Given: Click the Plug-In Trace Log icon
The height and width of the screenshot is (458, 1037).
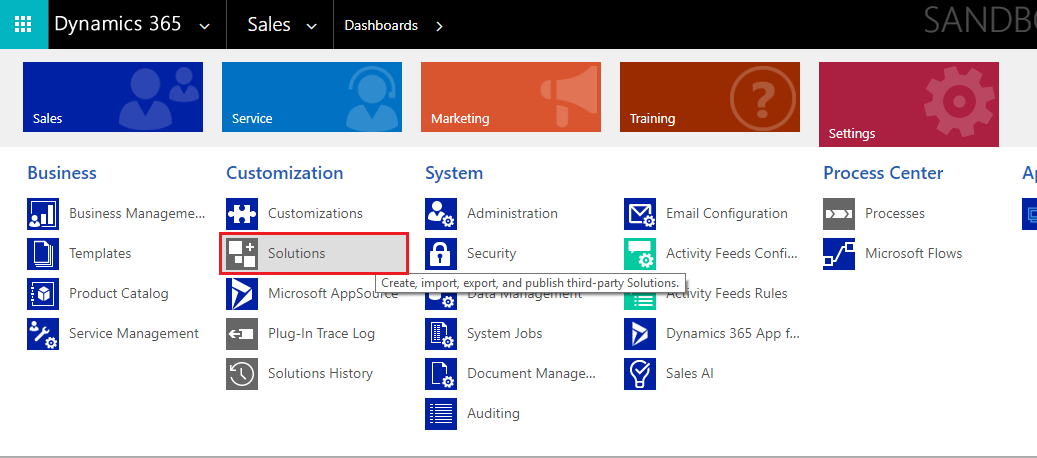Looking at the screenshot, I should pyautogui.click(x=242, y=334).
